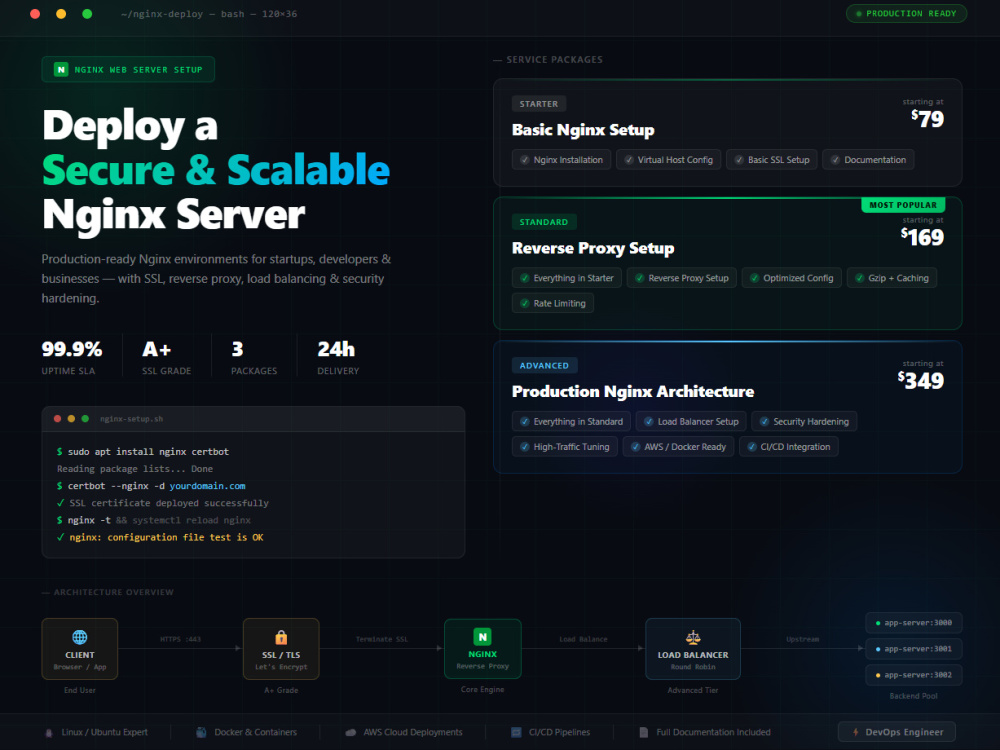Click the 'Upstream' connector label
This screenshot has width=1000, height=750.
802,639
